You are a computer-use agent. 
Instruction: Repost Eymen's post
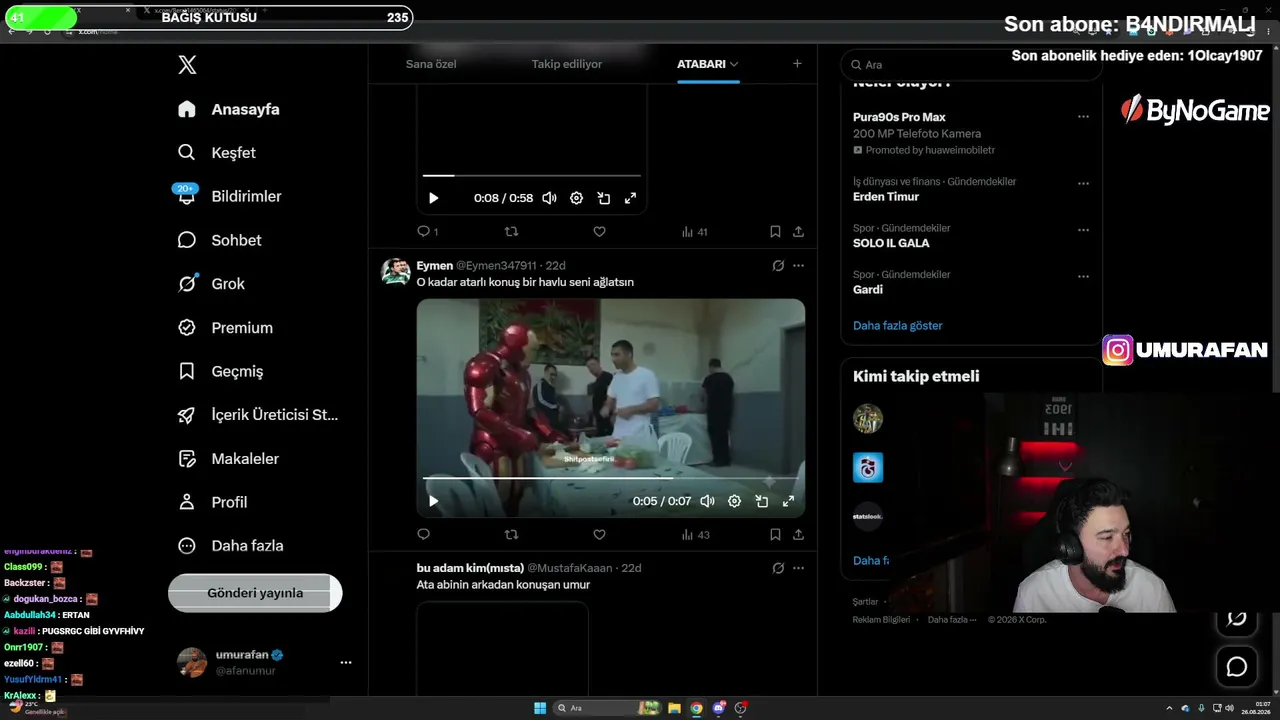[x=511, y=535]
